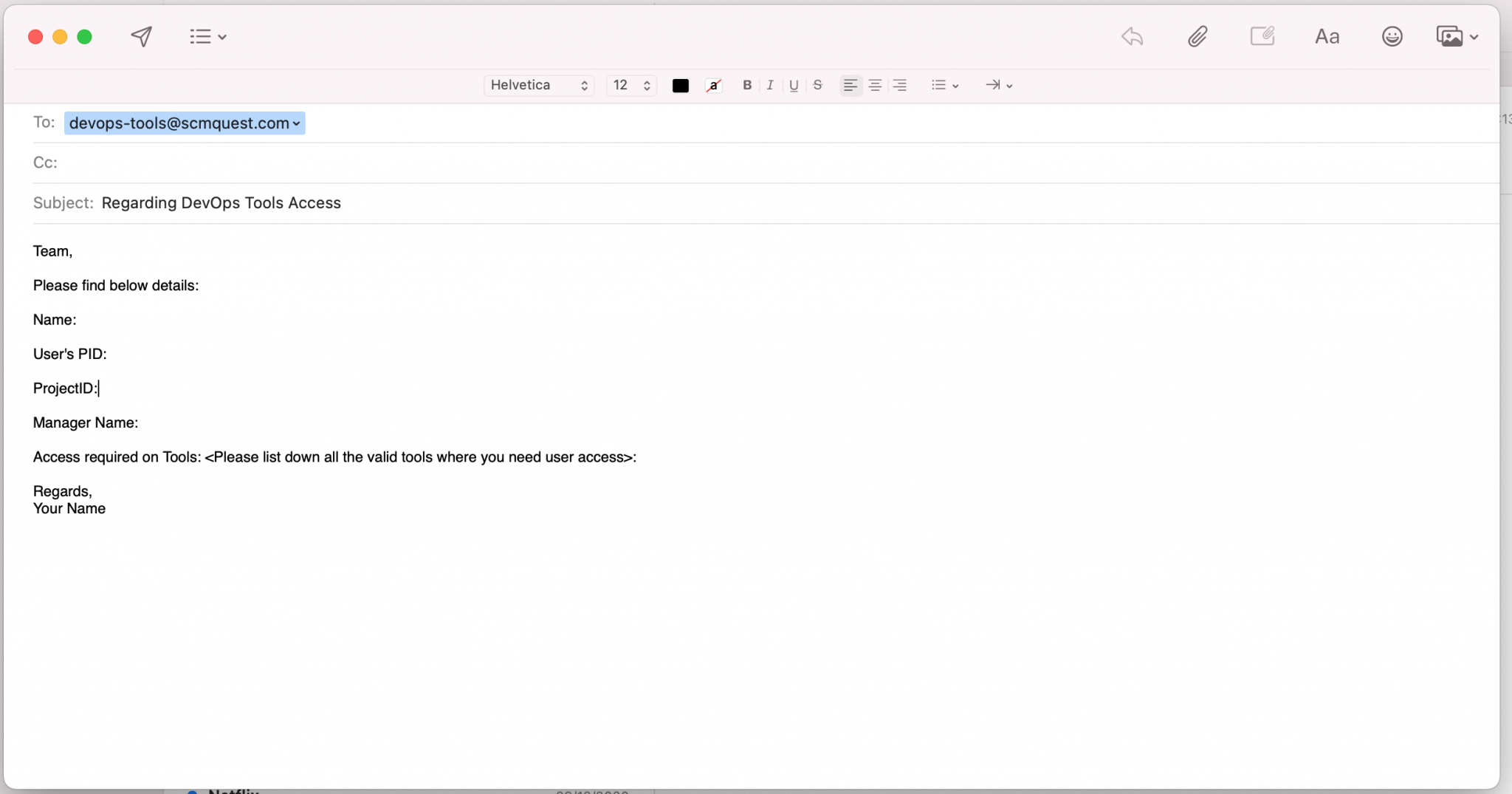1512x794 pixels.
Task: Toggle the format bar with Aa icon
Action: [1327, 36]
